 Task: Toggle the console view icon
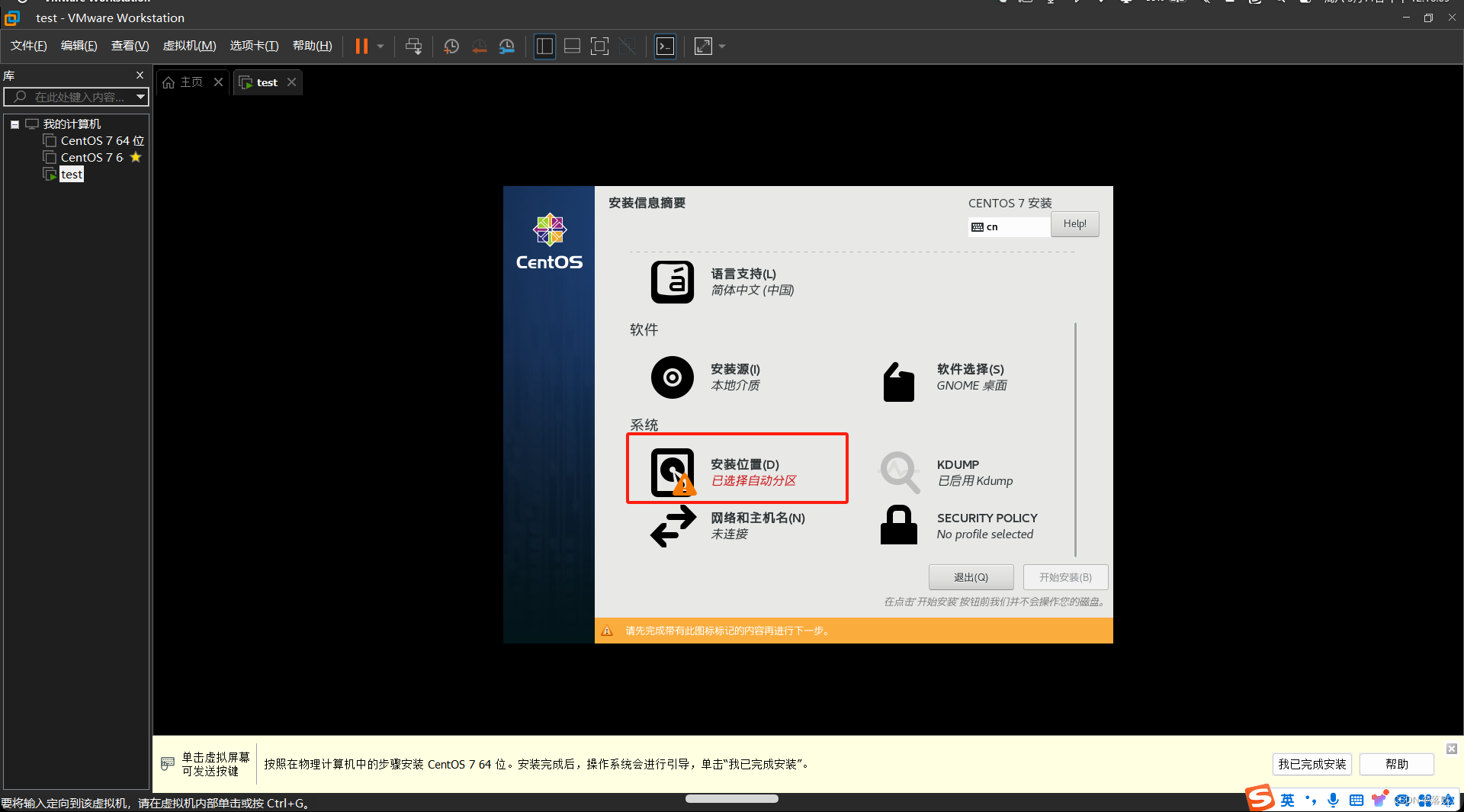665,47
